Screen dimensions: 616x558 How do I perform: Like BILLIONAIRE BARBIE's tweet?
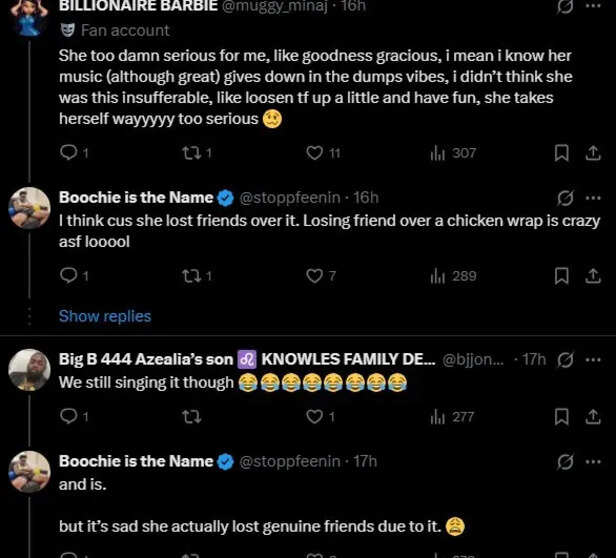[314, 153]
